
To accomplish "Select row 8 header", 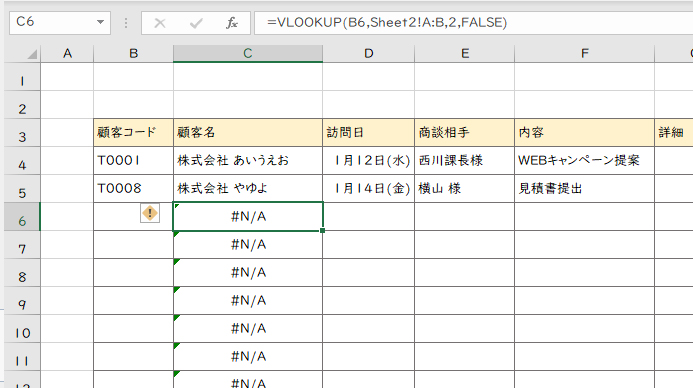I will [x=22, y=273].
